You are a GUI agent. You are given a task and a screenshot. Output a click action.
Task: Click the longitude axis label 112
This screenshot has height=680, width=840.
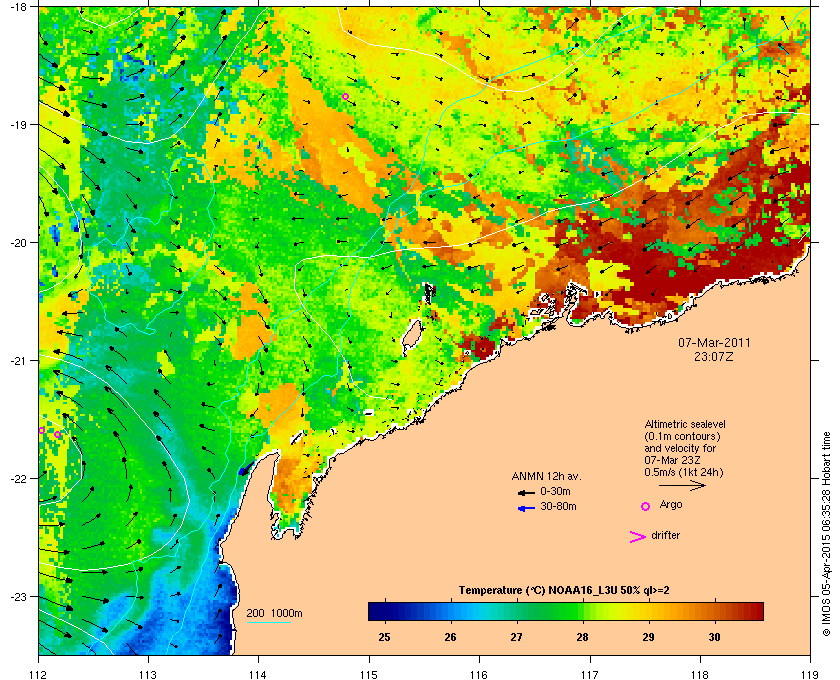(x=39, y=674)
